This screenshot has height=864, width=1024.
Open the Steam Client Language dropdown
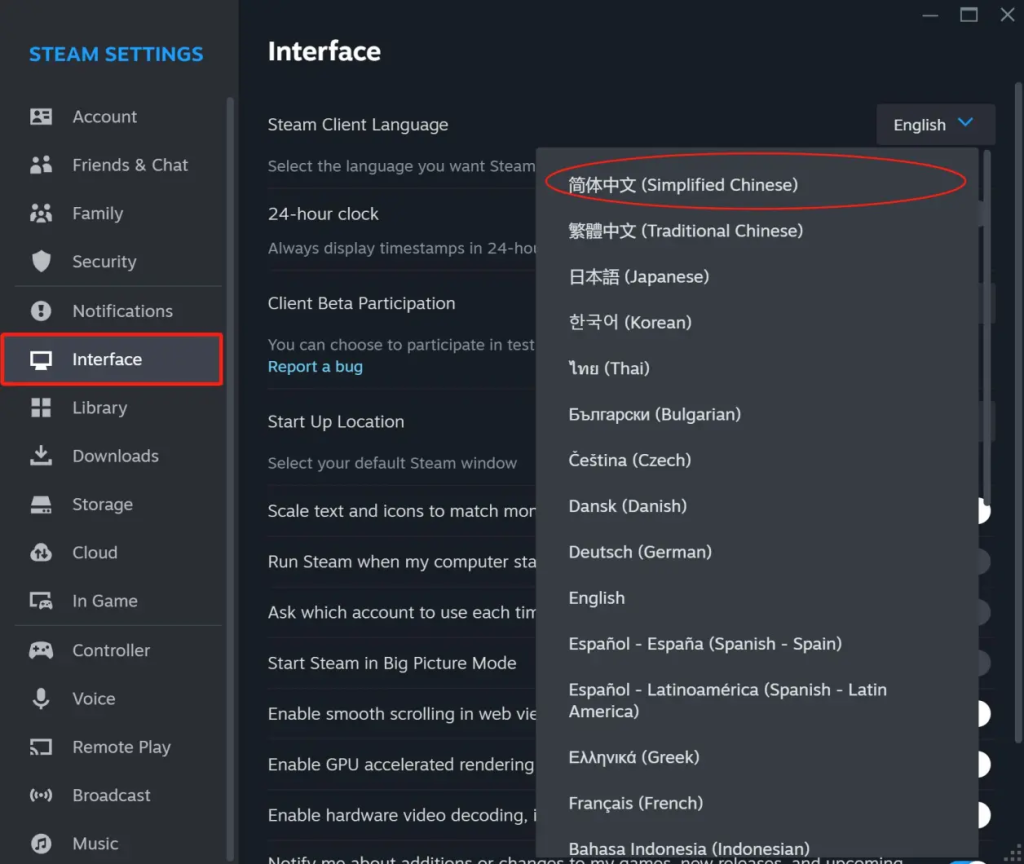[935, 124]
